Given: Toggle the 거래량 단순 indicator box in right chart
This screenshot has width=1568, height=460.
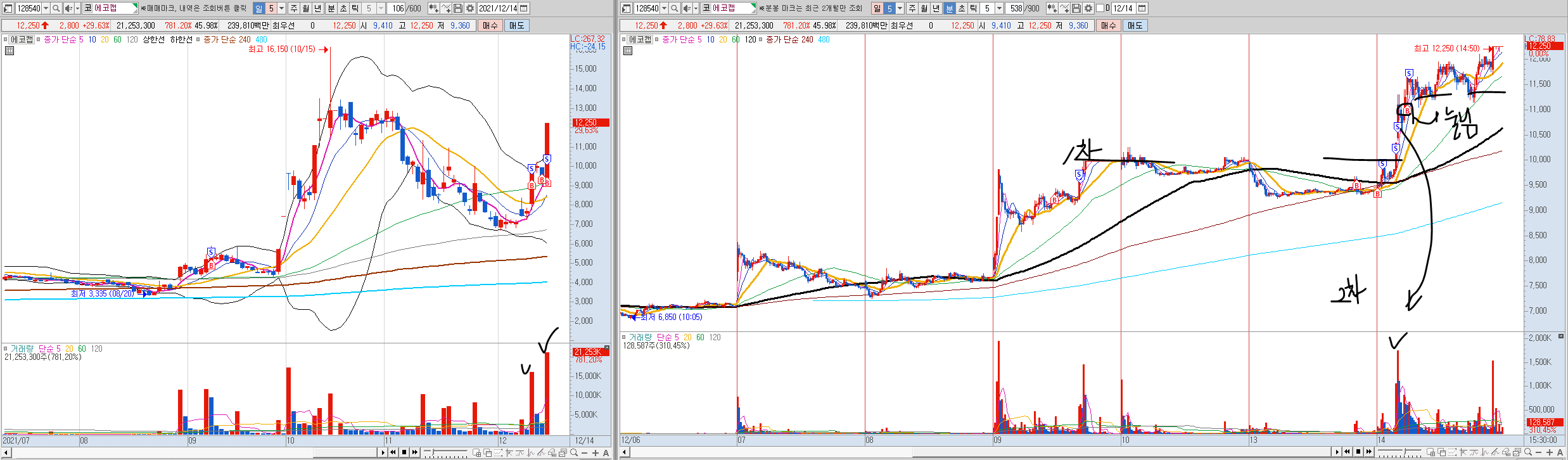Looking at the screenshot, I should pyautogui.click(x=624, y=337).
